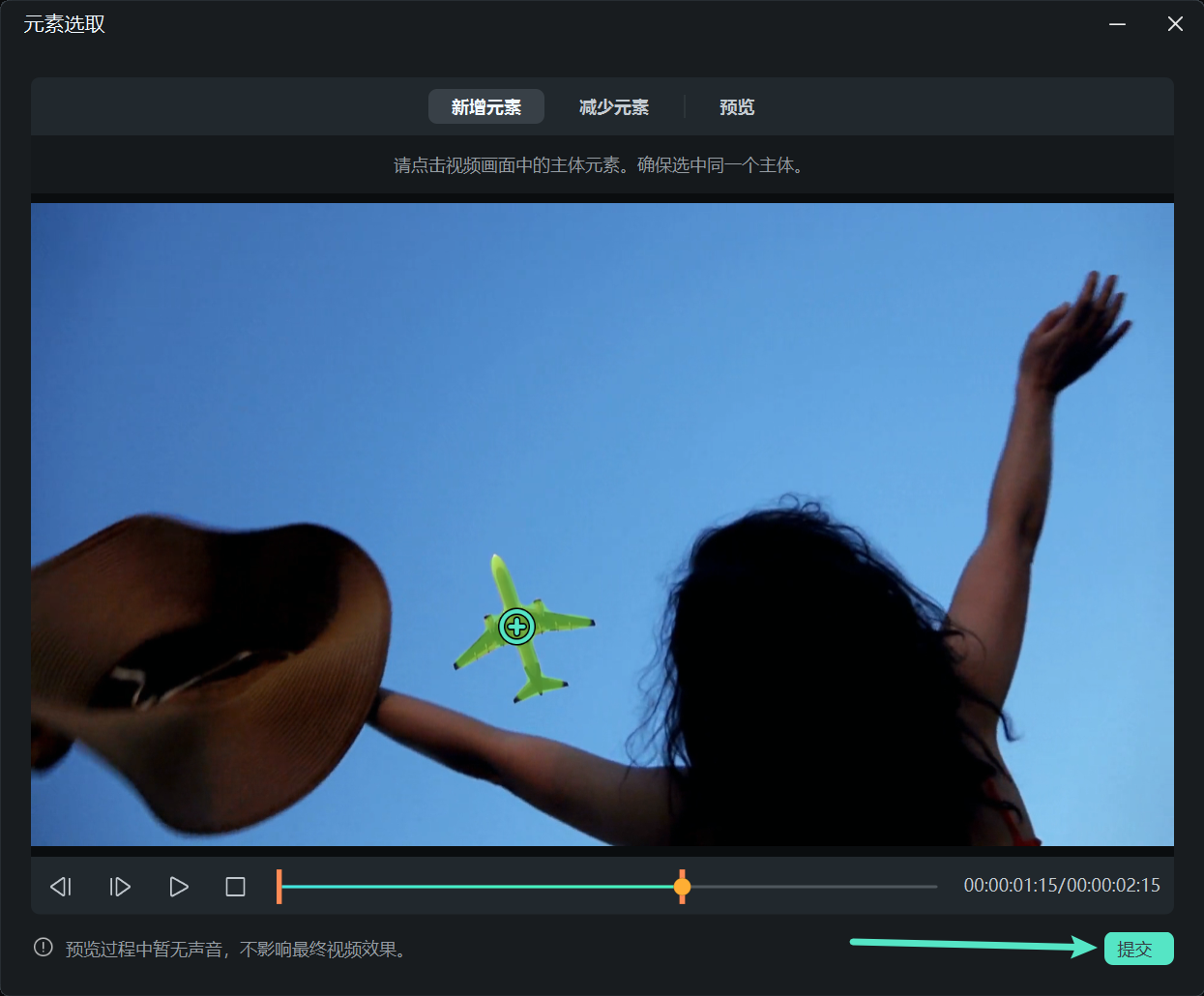Click the hint text about selecting a subject
The image size is (1204, 996).
coord(602,165)
